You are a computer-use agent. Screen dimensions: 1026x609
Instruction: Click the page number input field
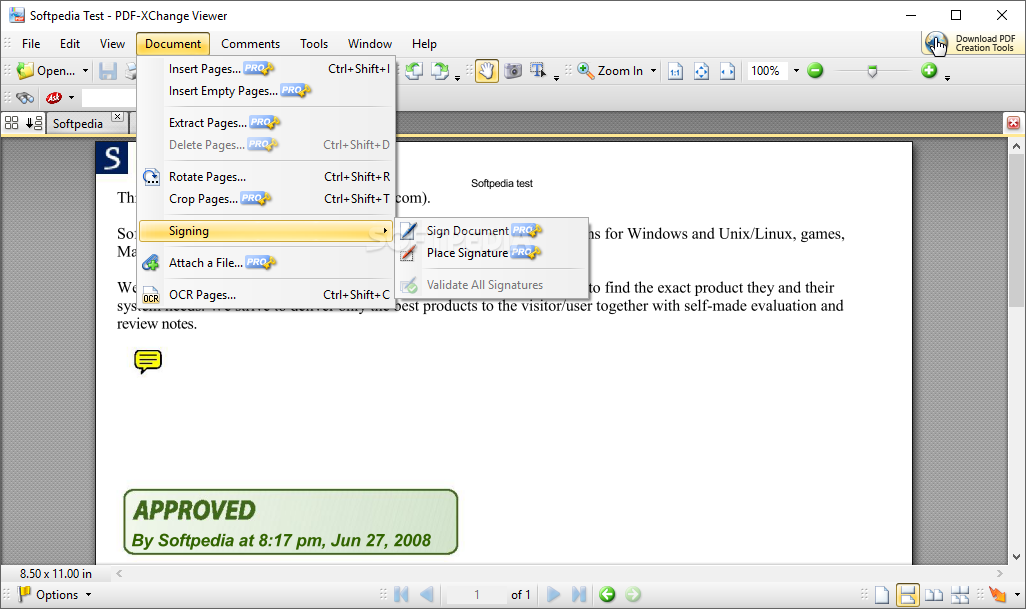pos(477,595)
